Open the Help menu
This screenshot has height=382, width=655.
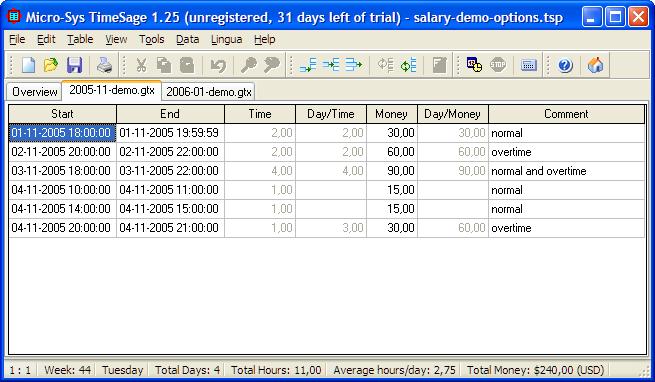(x=264, y=39)
